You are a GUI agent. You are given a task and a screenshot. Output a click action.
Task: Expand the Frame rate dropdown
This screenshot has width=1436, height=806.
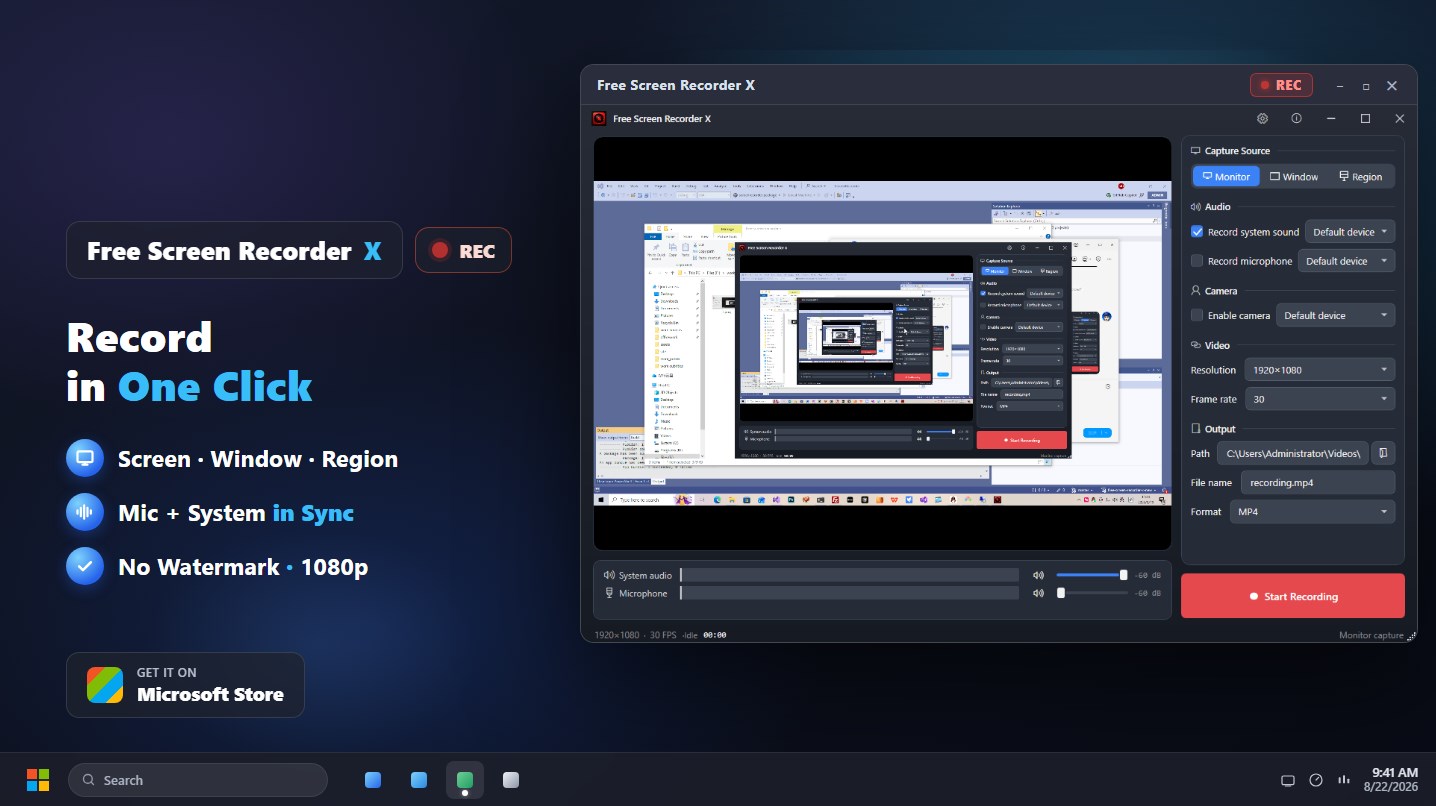(x=1319, y=399)
